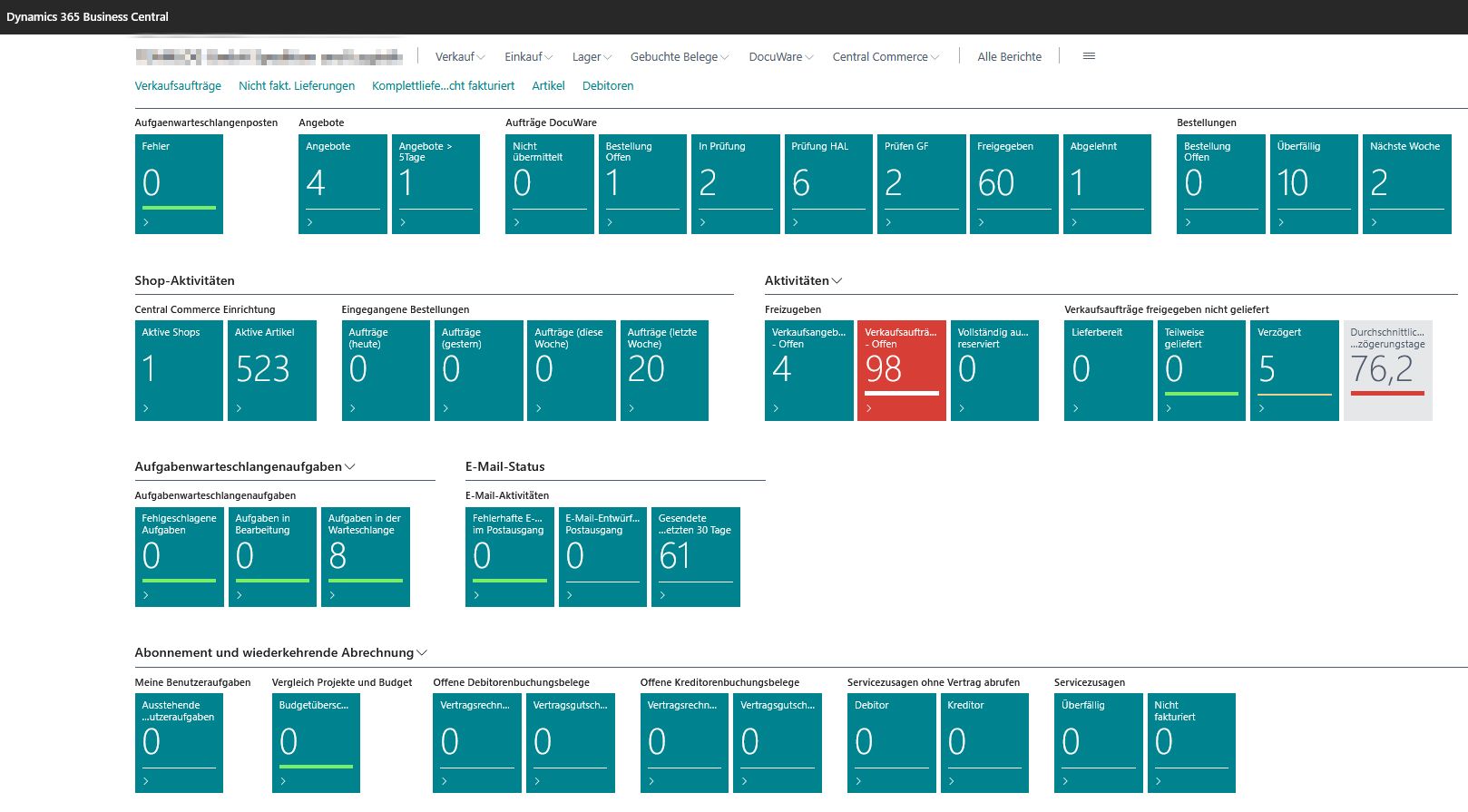Open the hamburger more-options menu icon

(1089, 56)
